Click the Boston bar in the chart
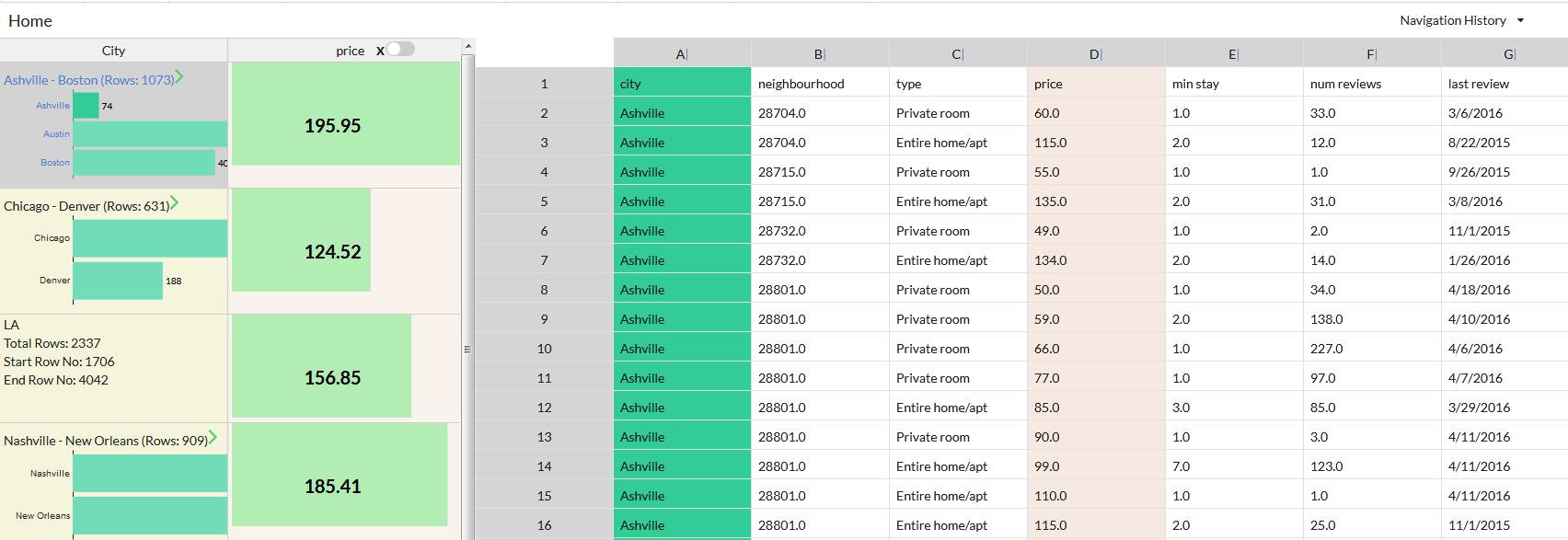The image size is (1568, 540). point(144,163)
